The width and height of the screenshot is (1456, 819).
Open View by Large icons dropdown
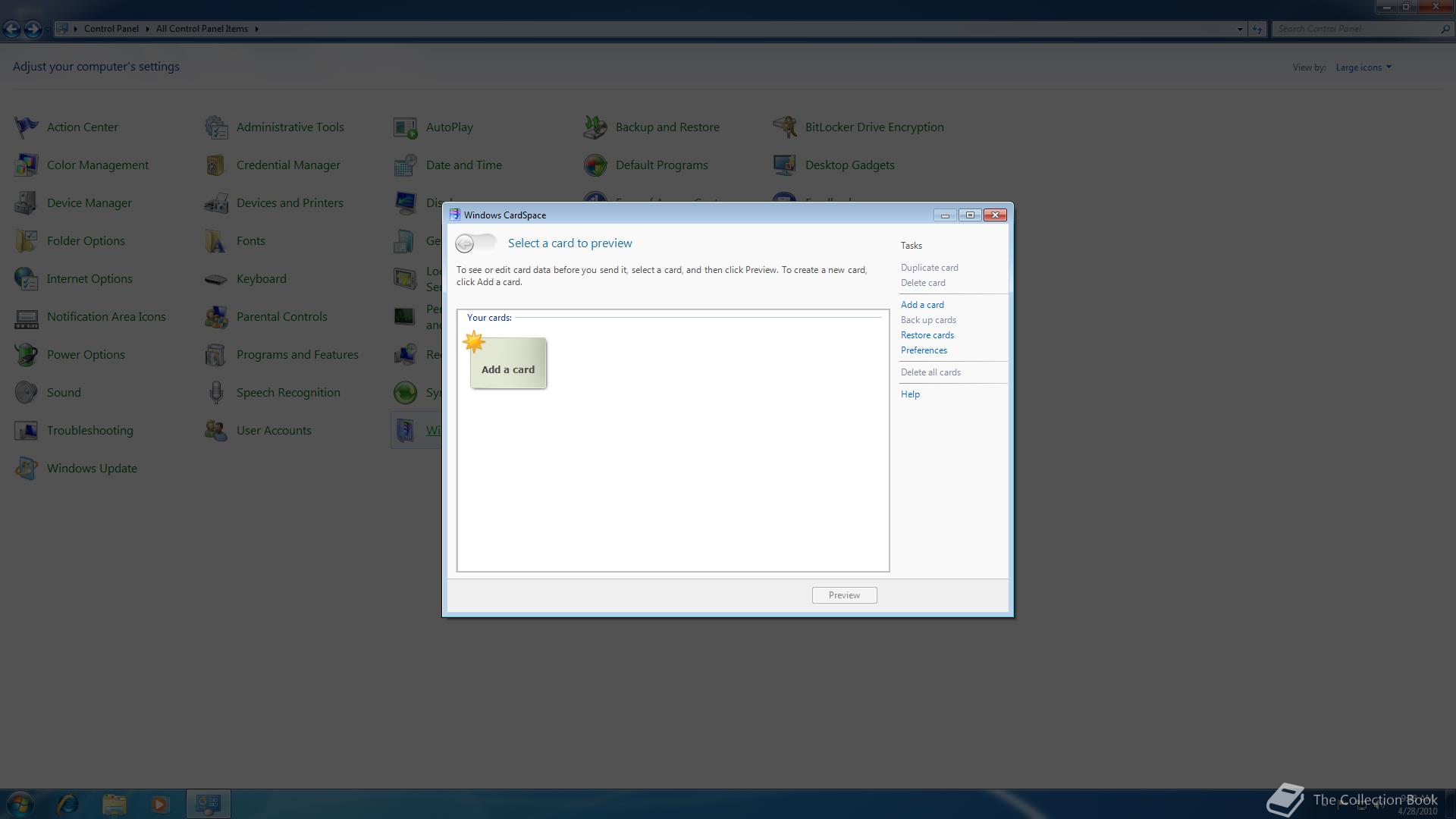[x=1363, y=67]
